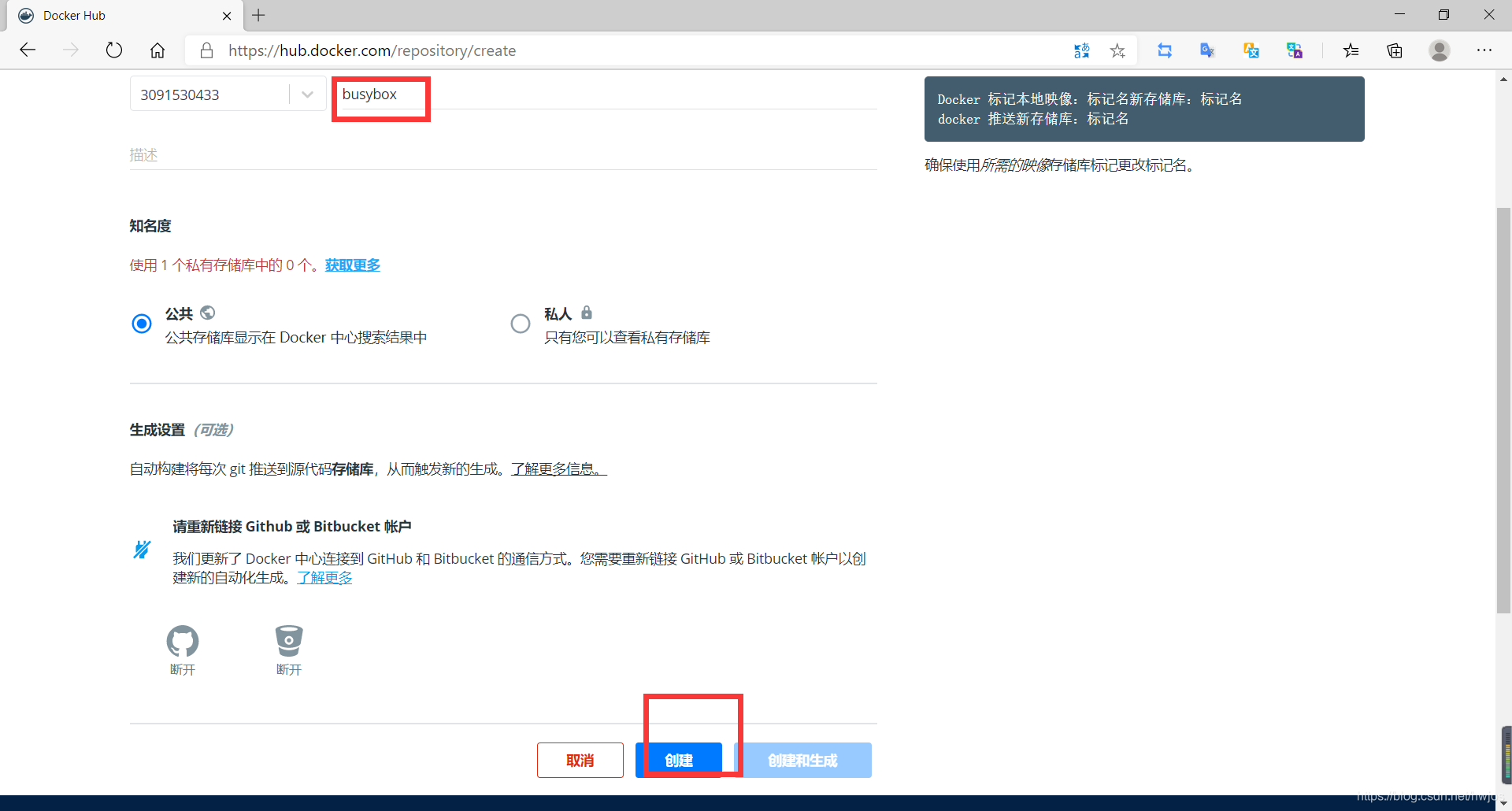Click the address bar URL

pos(372,50)
